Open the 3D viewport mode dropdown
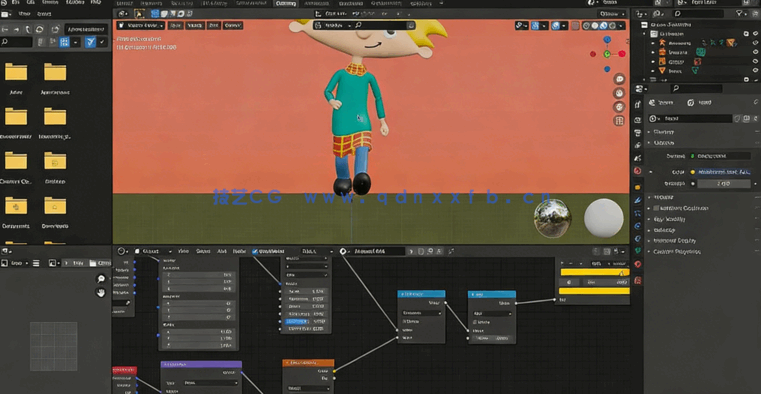This screenshot has height=394, width=761. (141, 25)
